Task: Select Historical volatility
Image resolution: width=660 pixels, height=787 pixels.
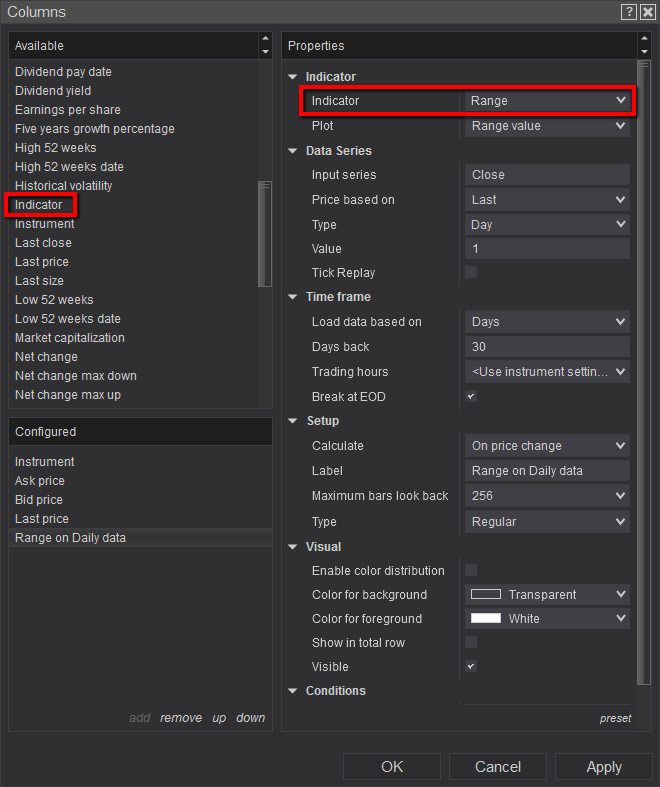Action: point(64,186)
